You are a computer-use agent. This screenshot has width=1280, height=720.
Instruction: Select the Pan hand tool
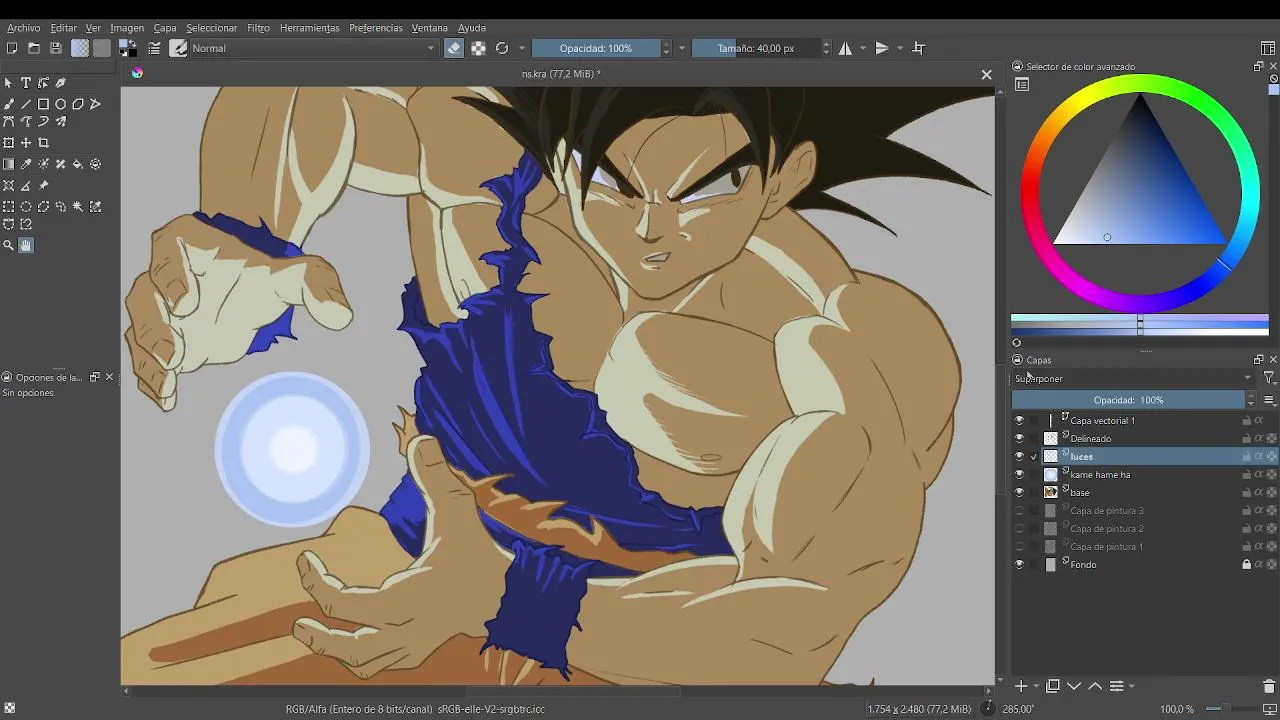(x=26, y=245)
